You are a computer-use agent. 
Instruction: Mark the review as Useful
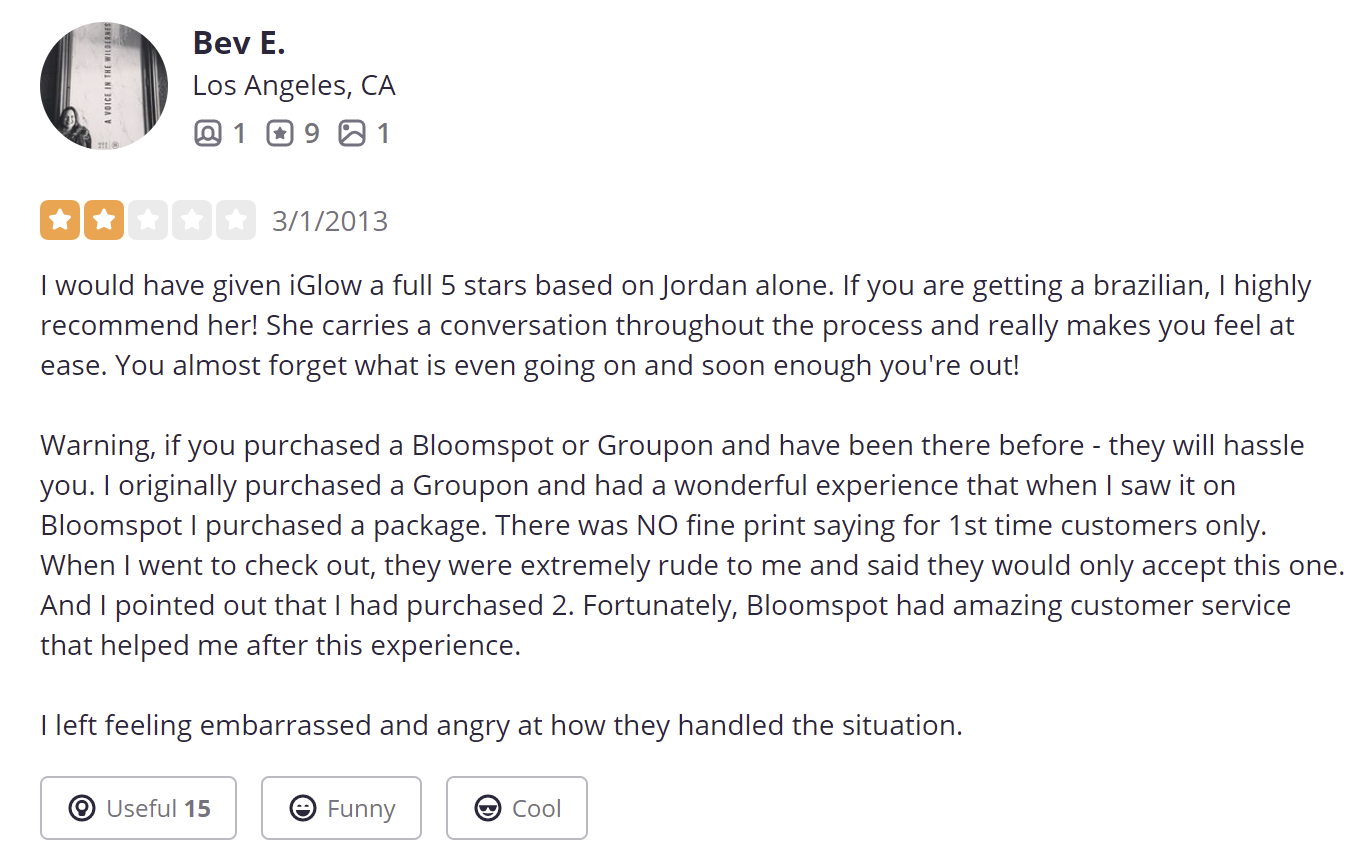click(x=138, y=808)
